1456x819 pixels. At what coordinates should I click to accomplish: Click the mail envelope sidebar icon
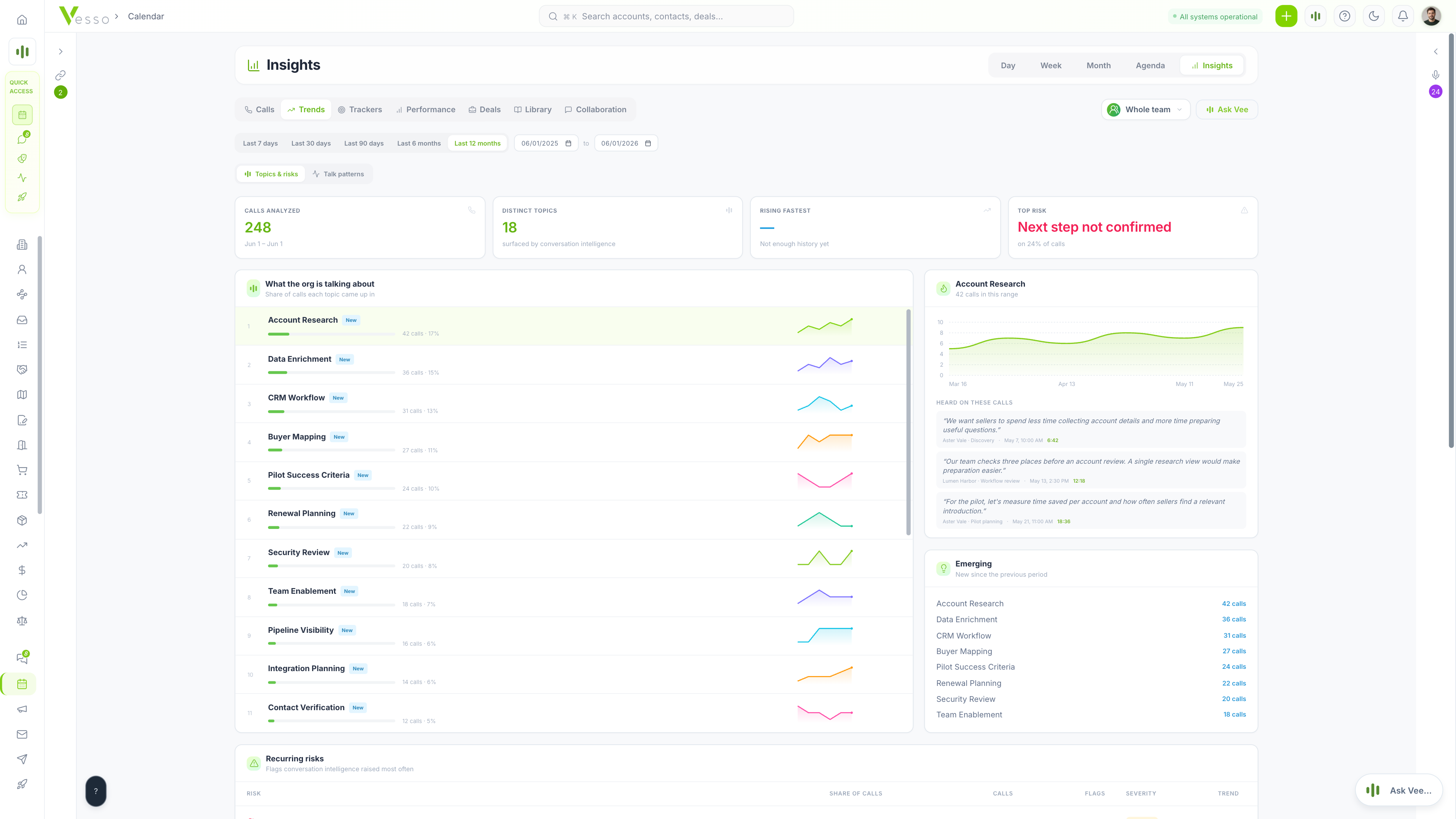[x=22, y=734]
